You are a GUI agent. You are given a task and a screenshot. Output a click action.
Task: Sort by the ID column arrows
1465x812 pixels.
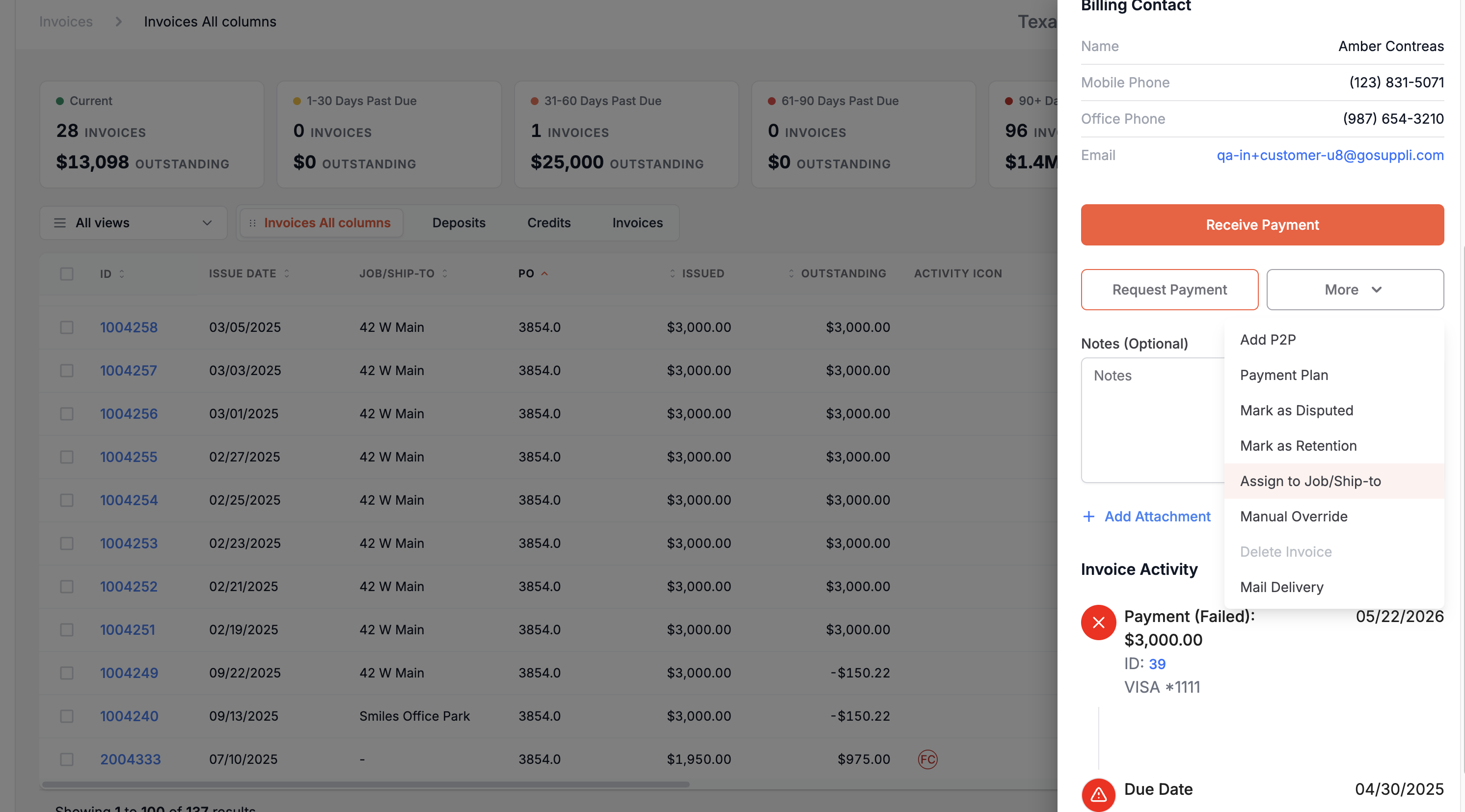(x=122, y=273)
